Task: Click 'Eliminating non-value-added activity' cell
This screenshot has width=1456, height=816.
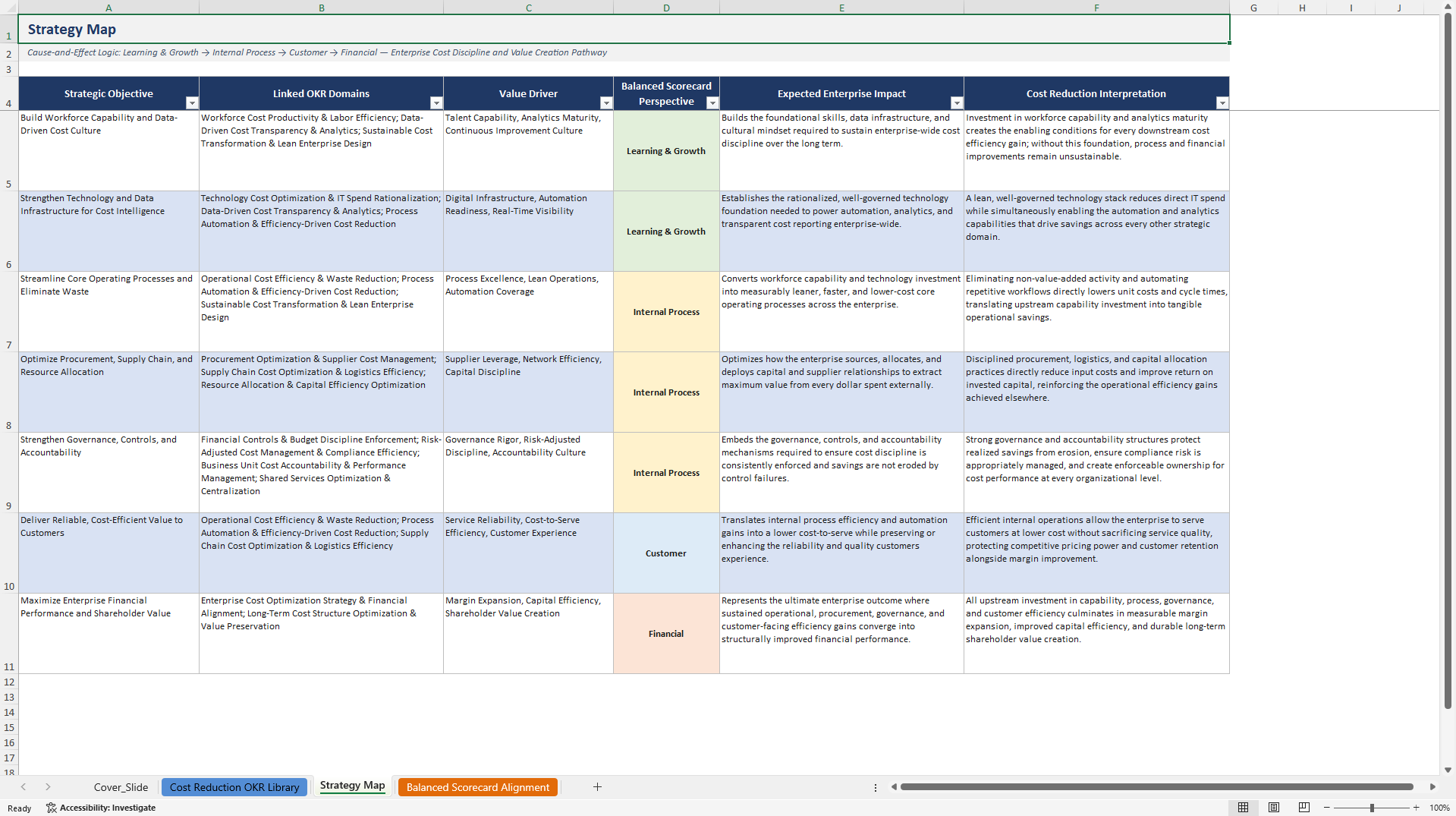Action: (x=1096, y=311)
